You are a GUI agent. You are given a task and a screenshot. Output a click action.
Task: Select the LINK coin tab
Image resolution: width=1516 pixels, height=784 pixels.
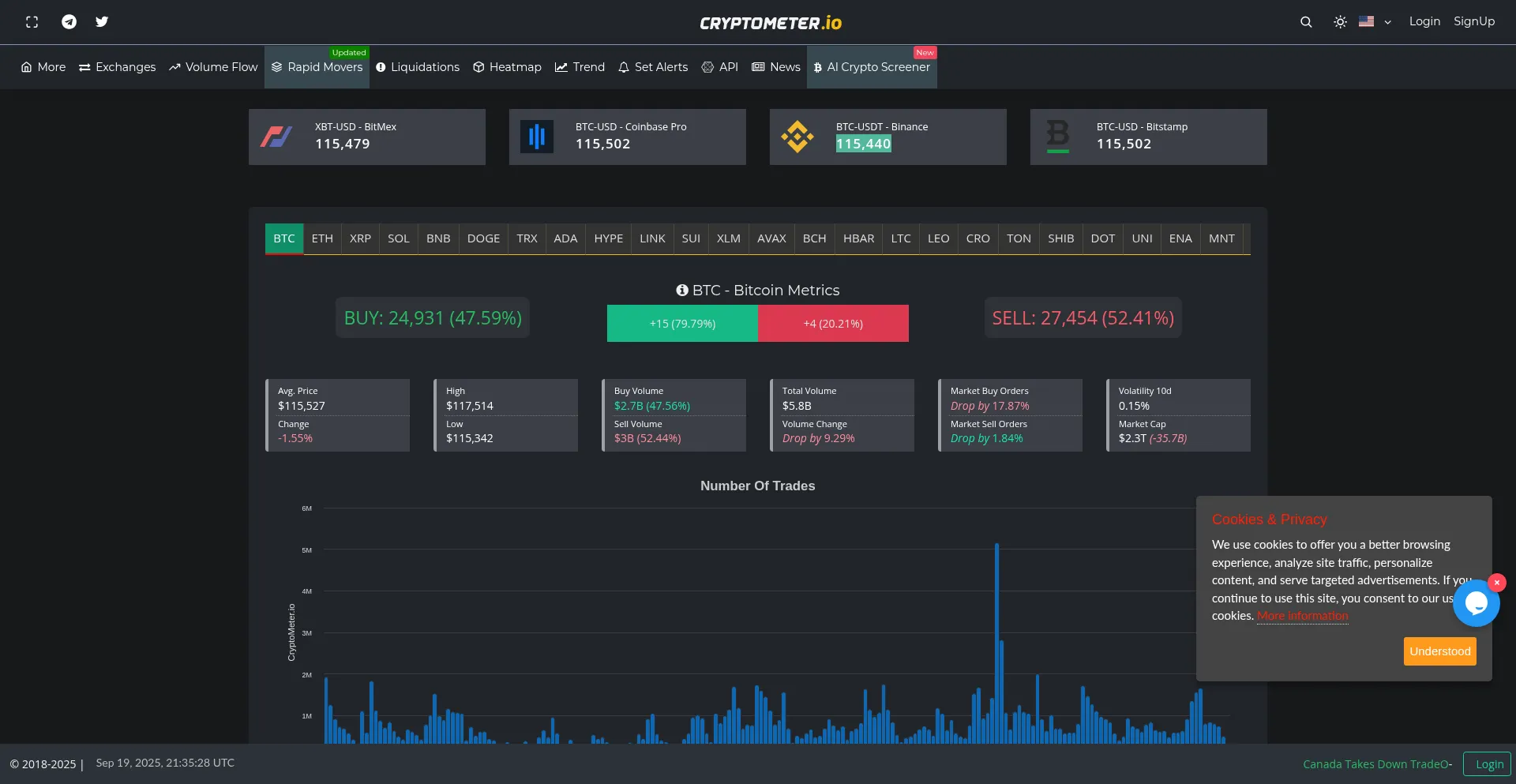(x=652, y=238)
